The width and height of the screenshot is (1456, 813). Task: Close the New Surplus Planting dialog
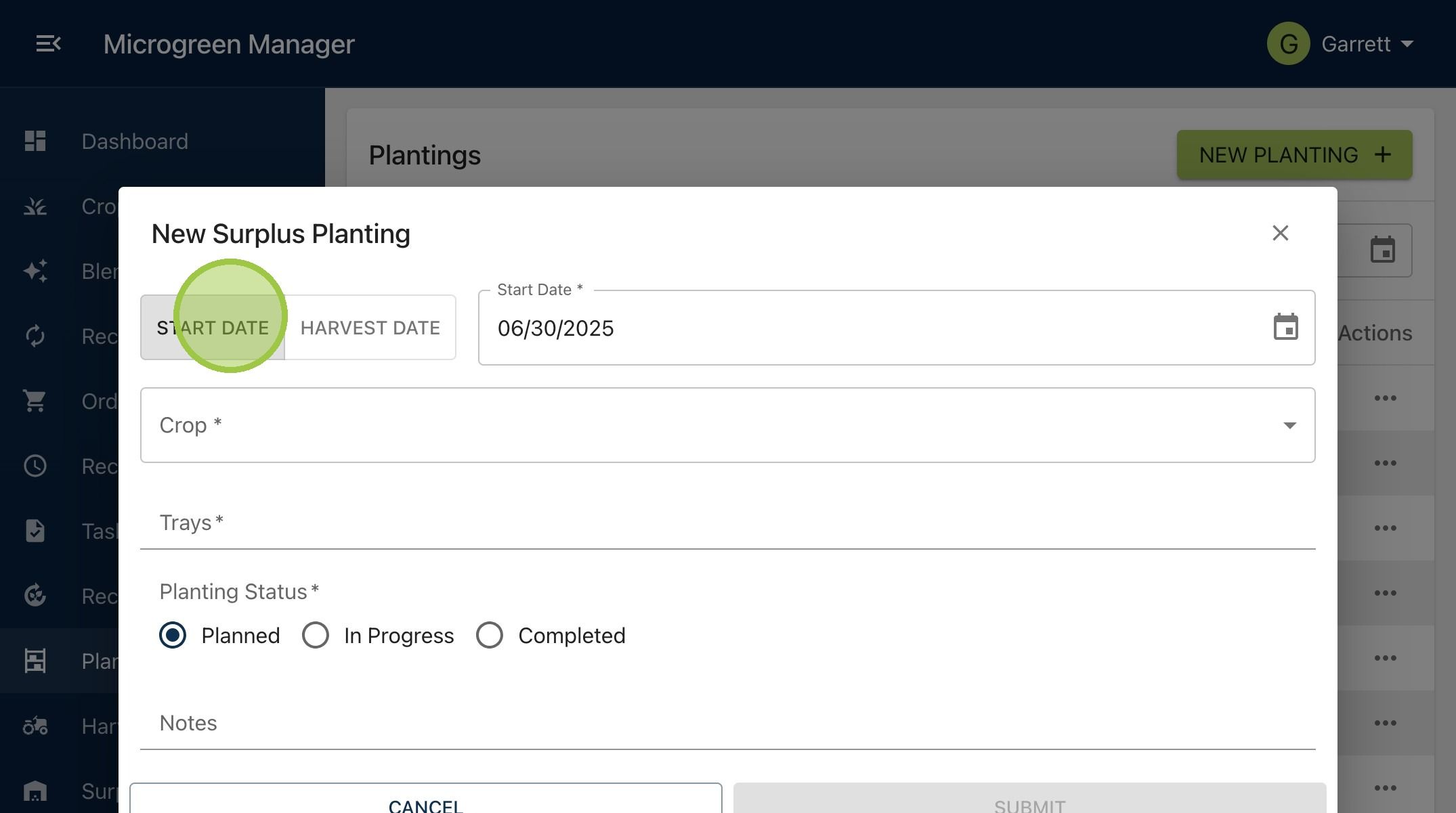click(1280, 233)
